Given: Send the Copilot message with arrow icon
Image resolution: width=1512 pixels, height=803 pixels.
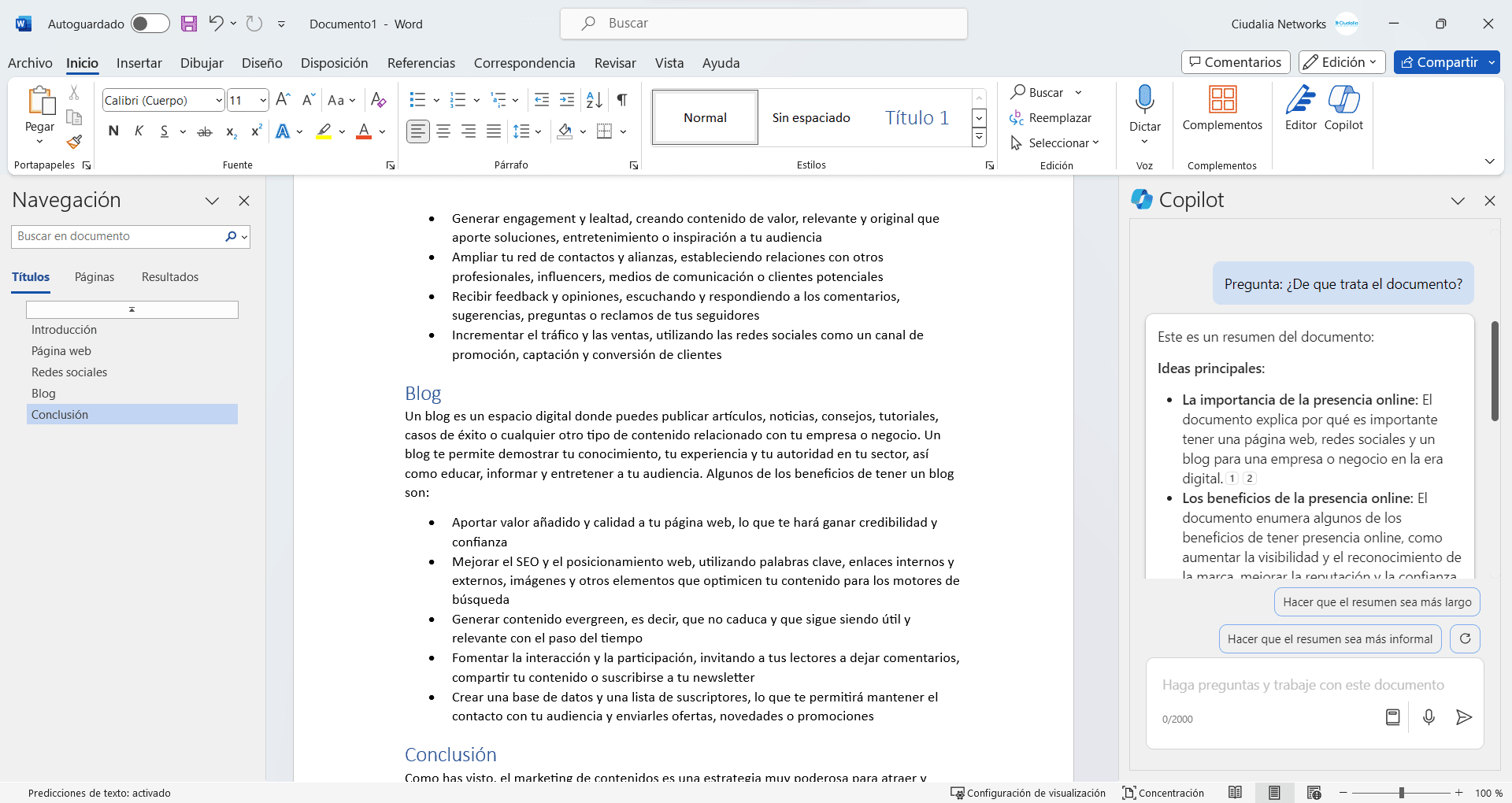Looking at the screenshot, I should coord(1463,717).
